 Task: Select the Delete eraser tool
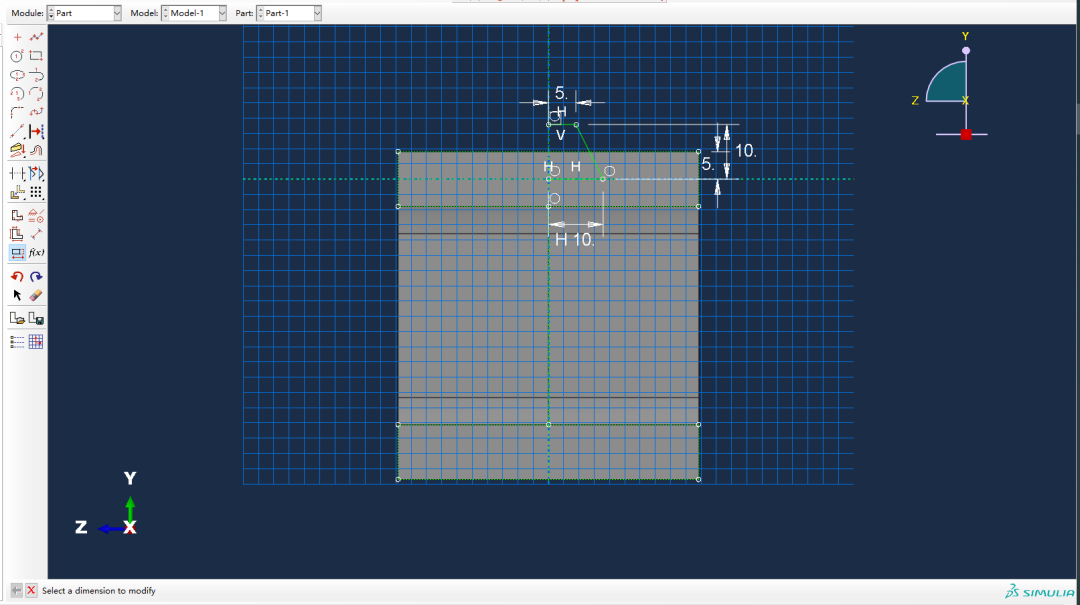[x=37, y=295]
